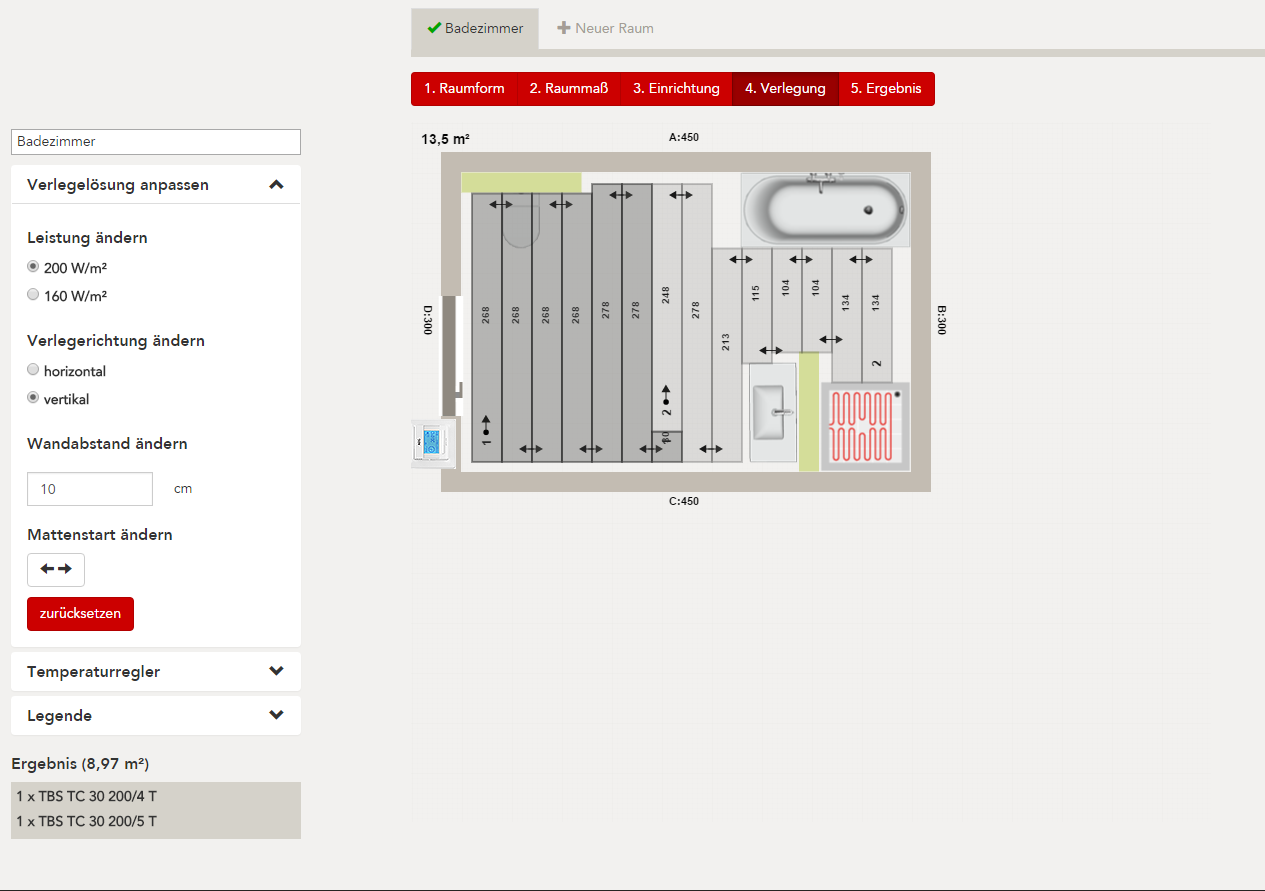Choose horizontal laying direction
Viewport: 1265px width, 891px height.
click(33, 370)
